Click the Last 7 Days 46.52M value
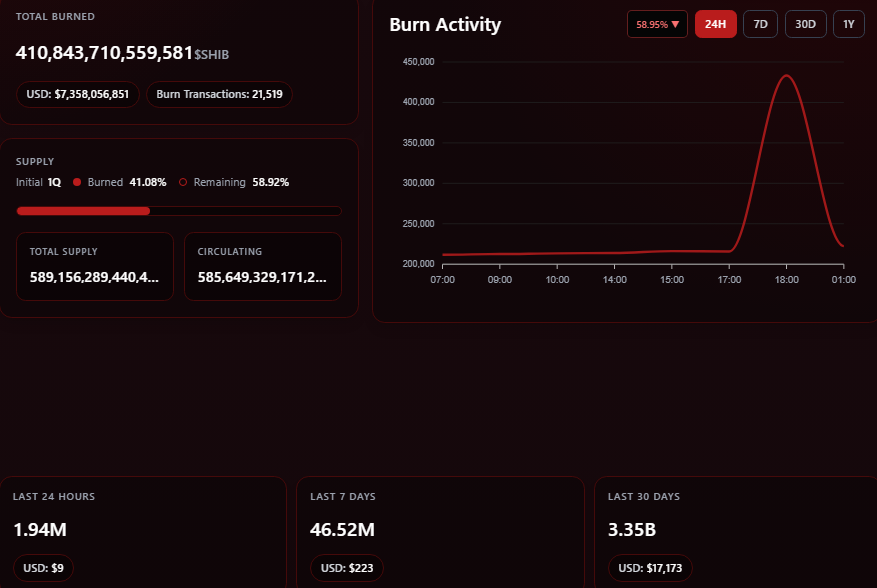Screen dimensions: 877x588 coord(342,530)
